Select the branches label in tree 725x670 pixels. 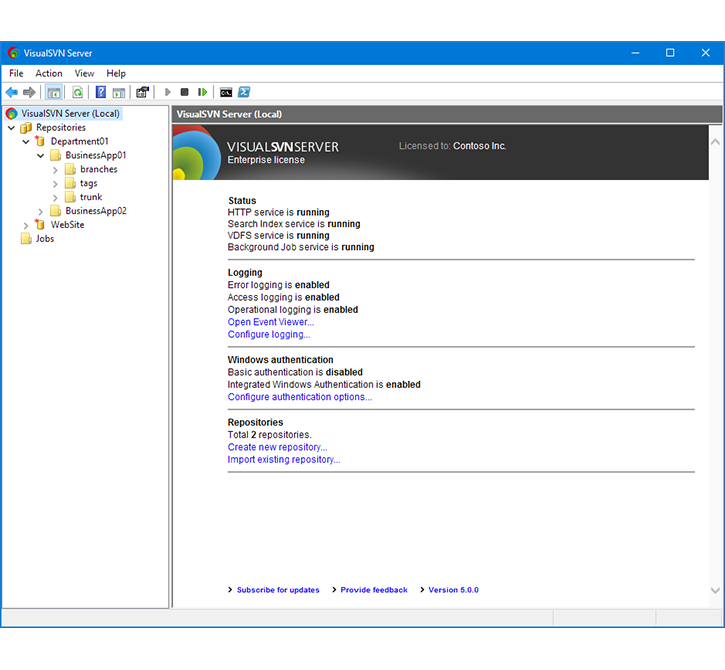[98, 169]
